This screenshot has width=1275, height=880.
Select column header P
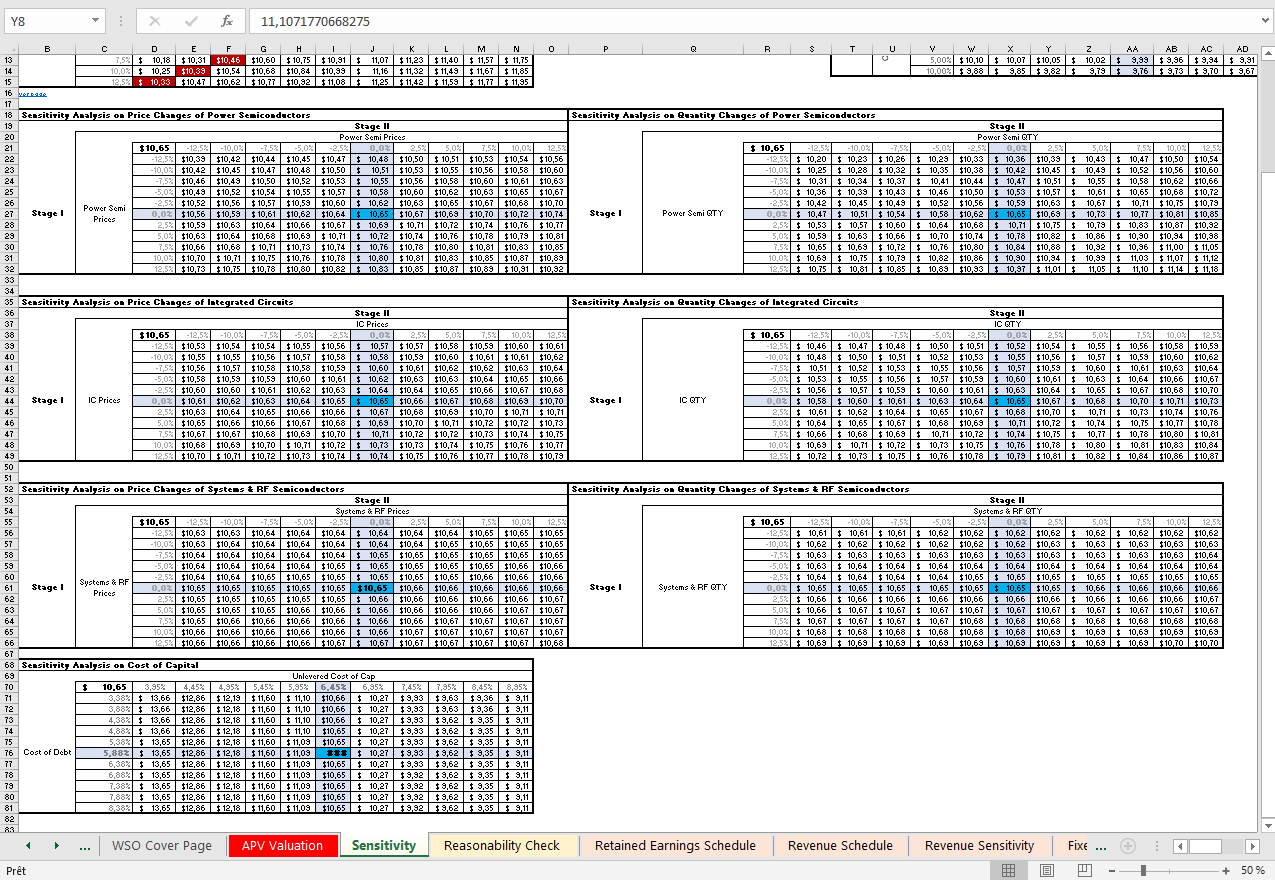(x=605, y=48)
